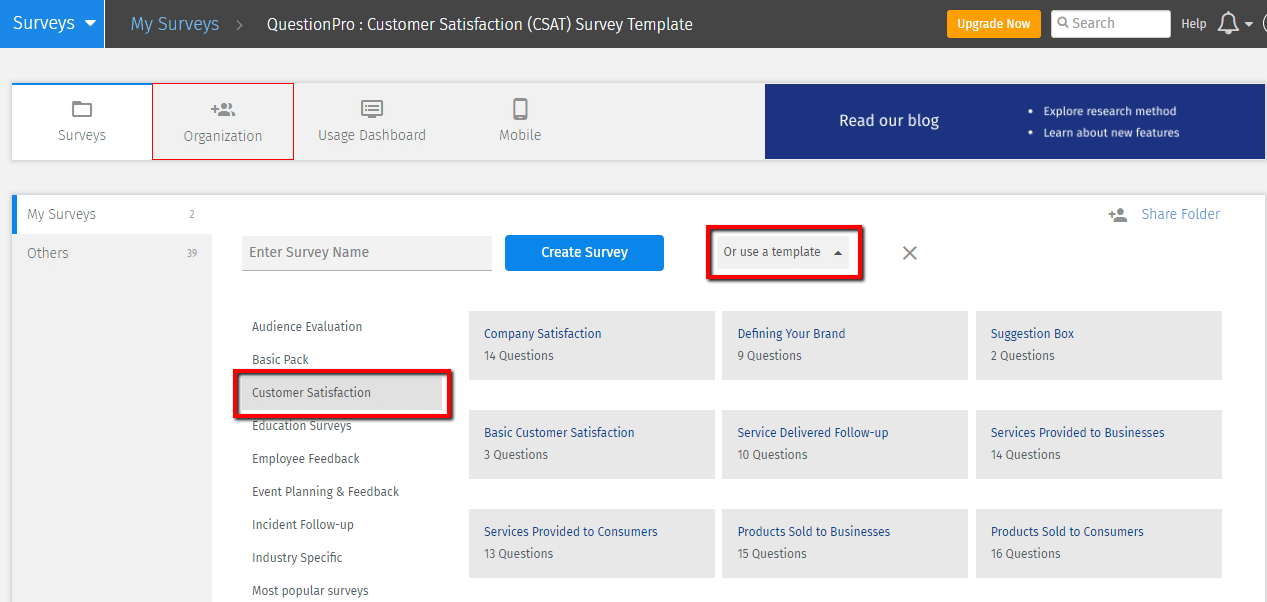Screen dimensions: 1267x602
Task: Select Customer Satisfaction category
Action: click(341, 393)
